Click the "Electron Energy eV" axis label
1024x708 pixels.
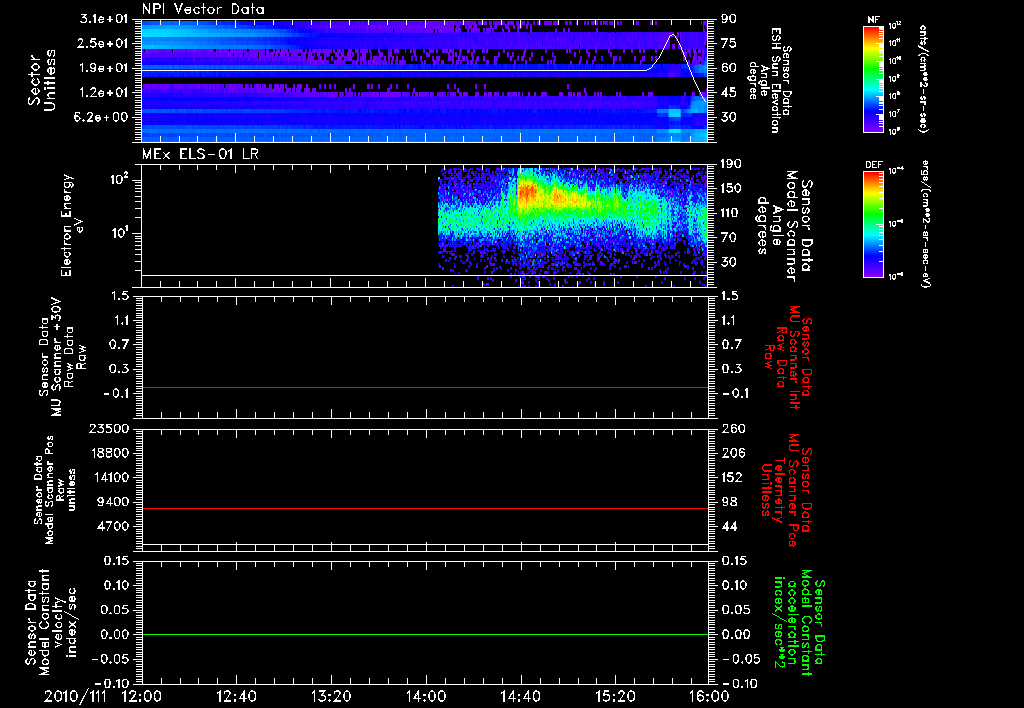70,225
